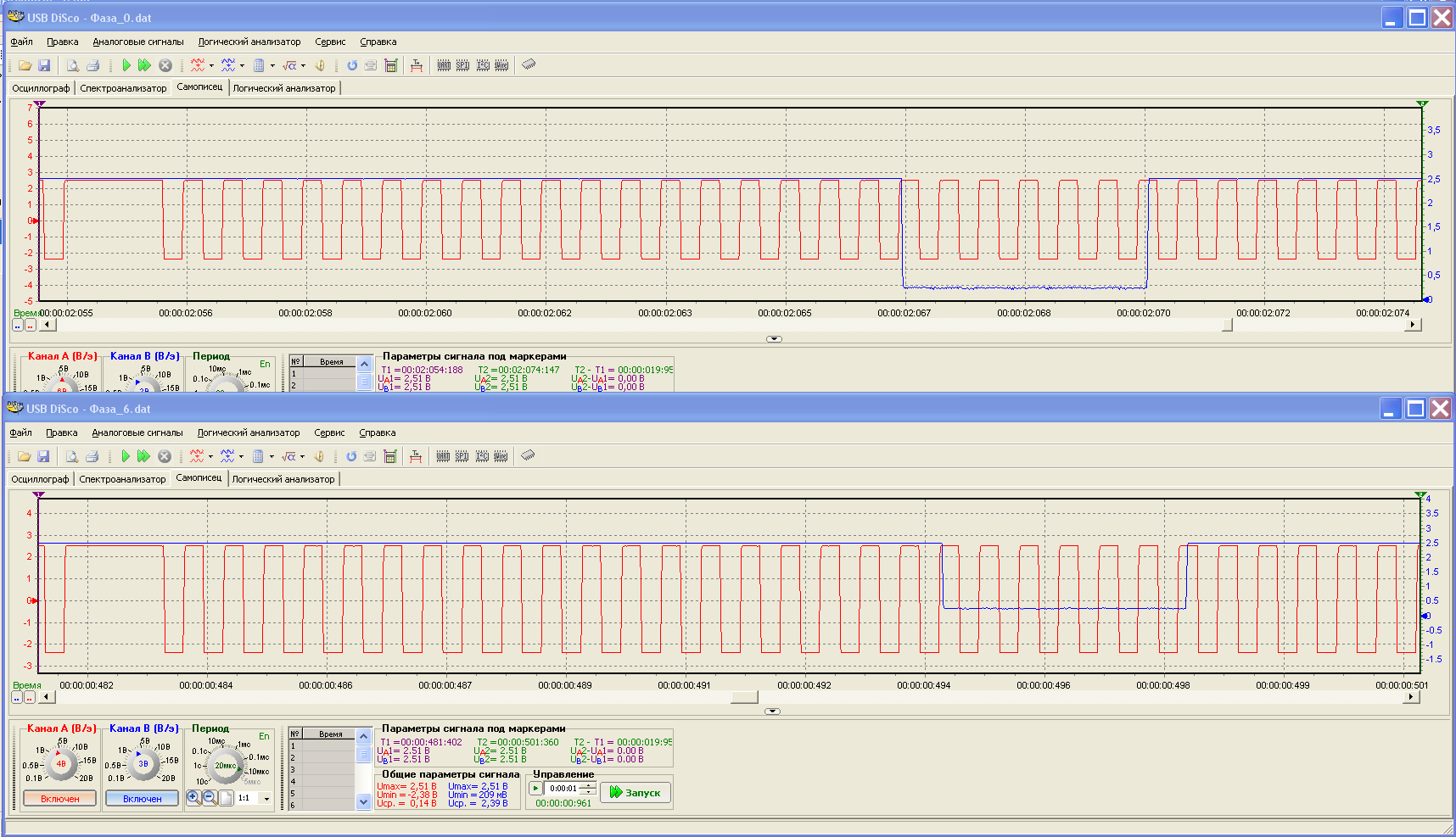
Task: Toggle 'En' label in Фаза_0 Период panel
Action: (265, 365)
